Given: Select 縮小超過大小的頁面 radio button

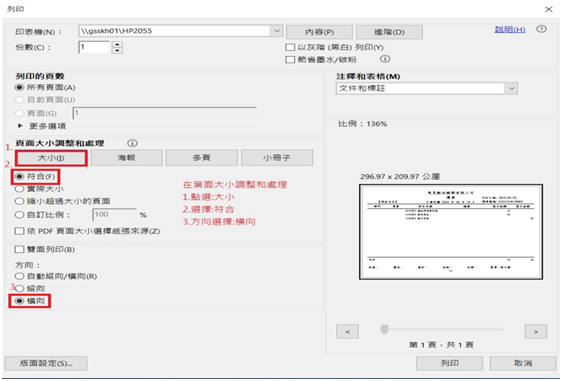Looking at the screenshot, I should pos(19,201).
